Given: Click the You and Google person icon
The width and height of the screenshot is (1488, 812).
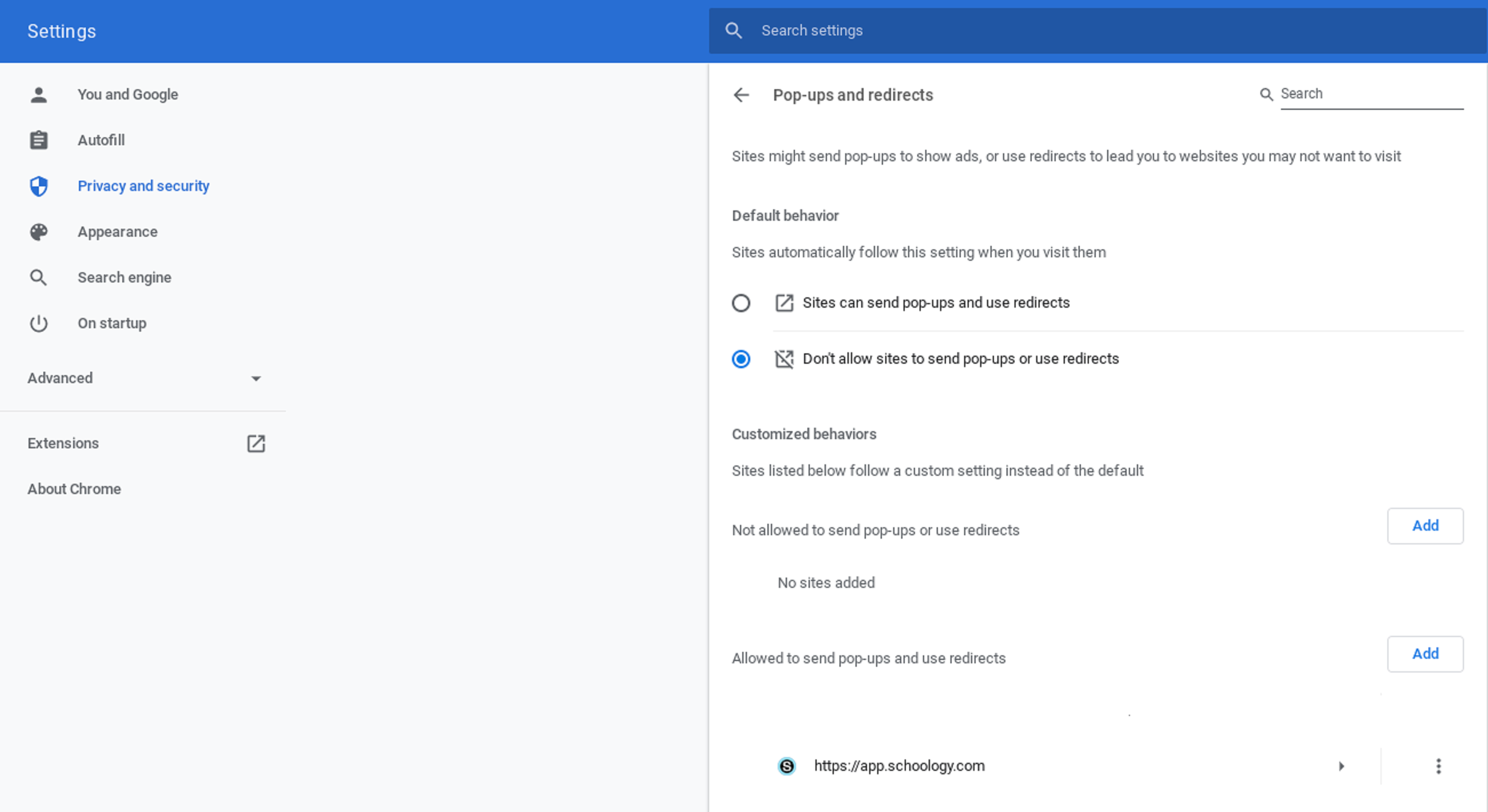Looking at the screenshot, I should tap(39, 95).
